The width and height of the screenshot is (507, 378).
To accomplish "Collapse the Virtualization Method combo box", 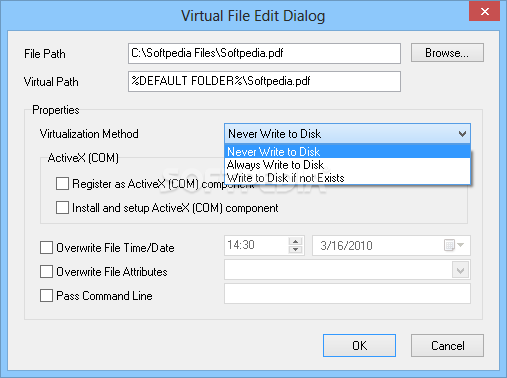I will click(347, 134).
